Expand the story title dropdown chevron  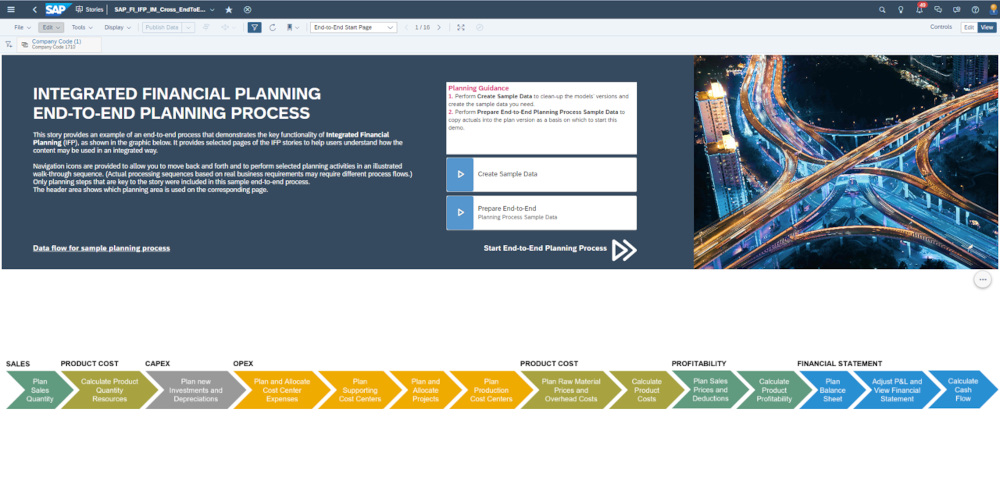coord(212,9)
